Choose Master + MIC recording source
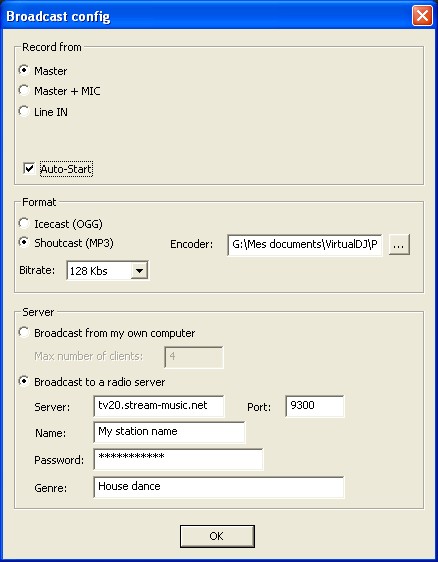 (x=24, y=90)
